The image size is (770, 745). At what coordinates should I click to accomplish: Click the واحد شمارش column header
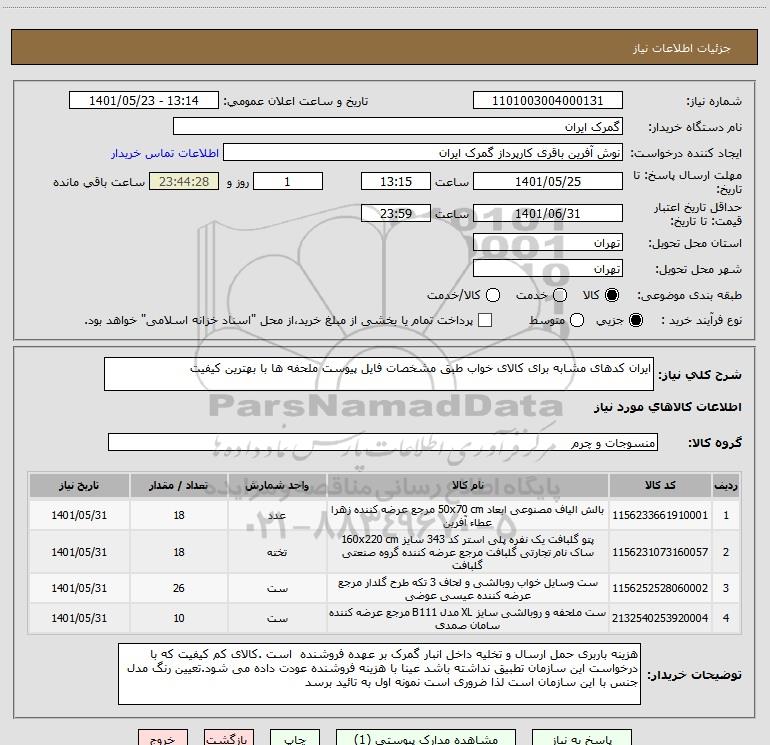pos(277,485)
